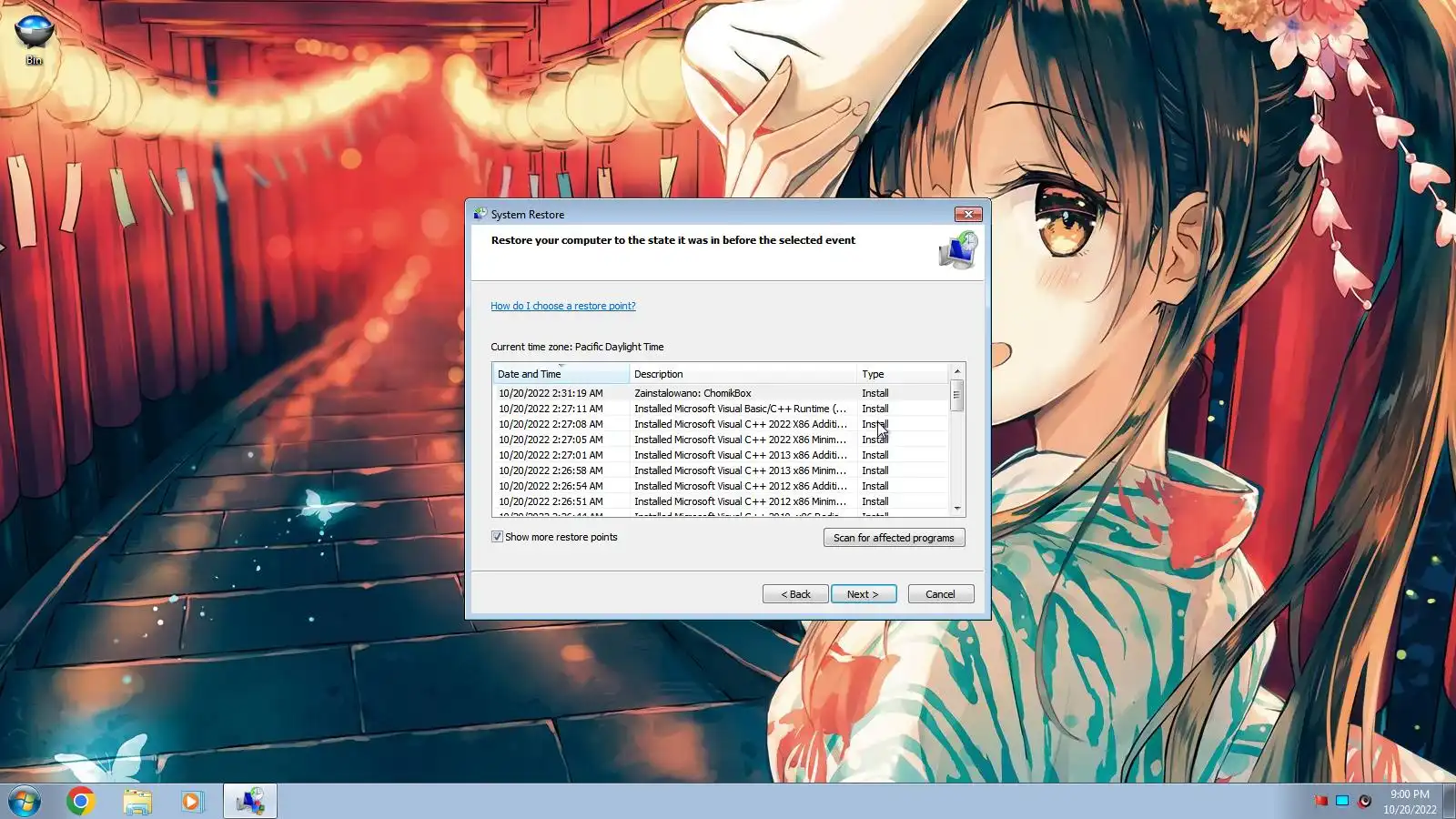Open the How do I choose a restore point link
This screenshot has height=819, width=1456.
pyautogui.click(x=563, y=306)
